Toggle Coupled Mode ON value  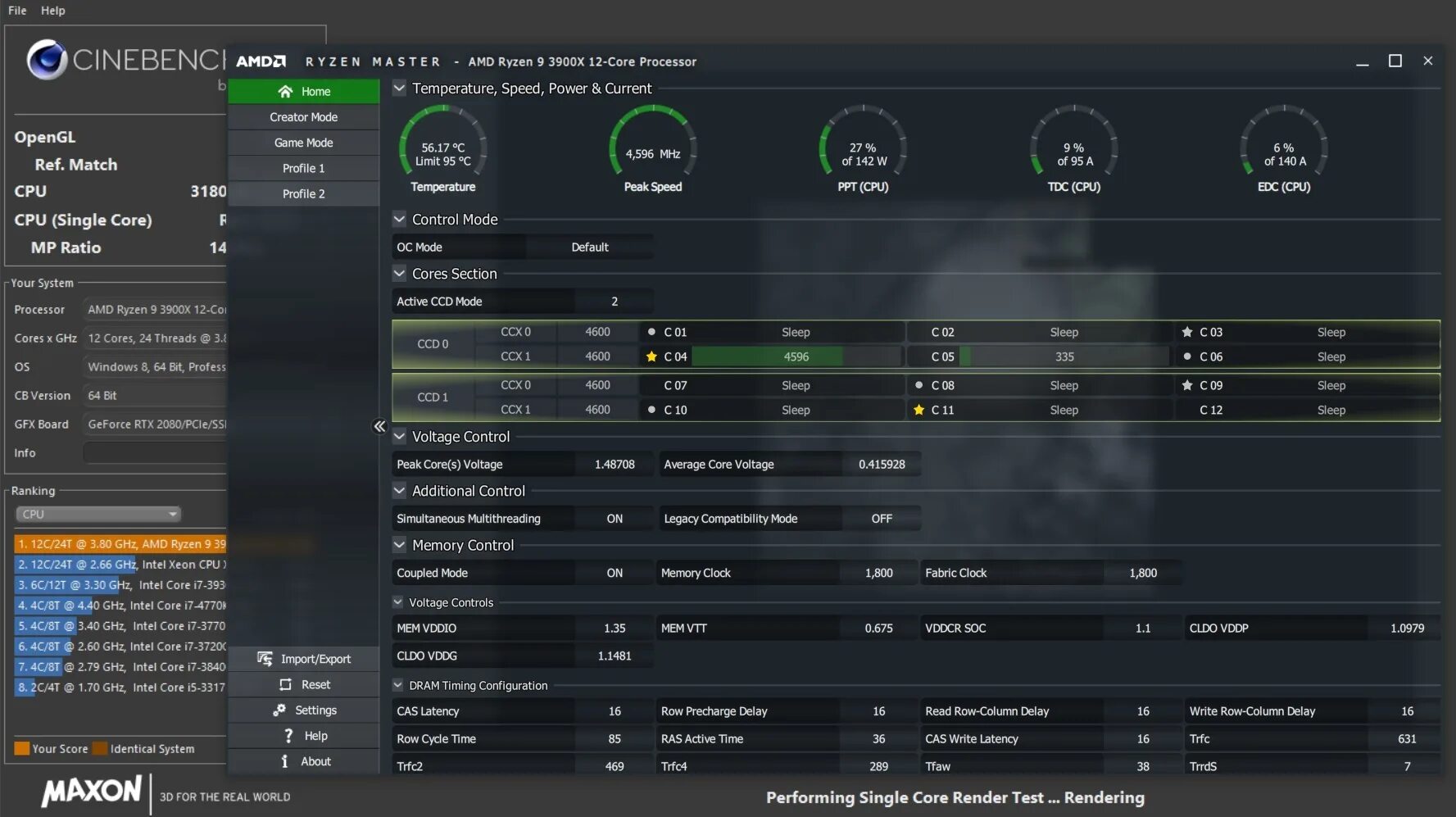click(615, 573)
